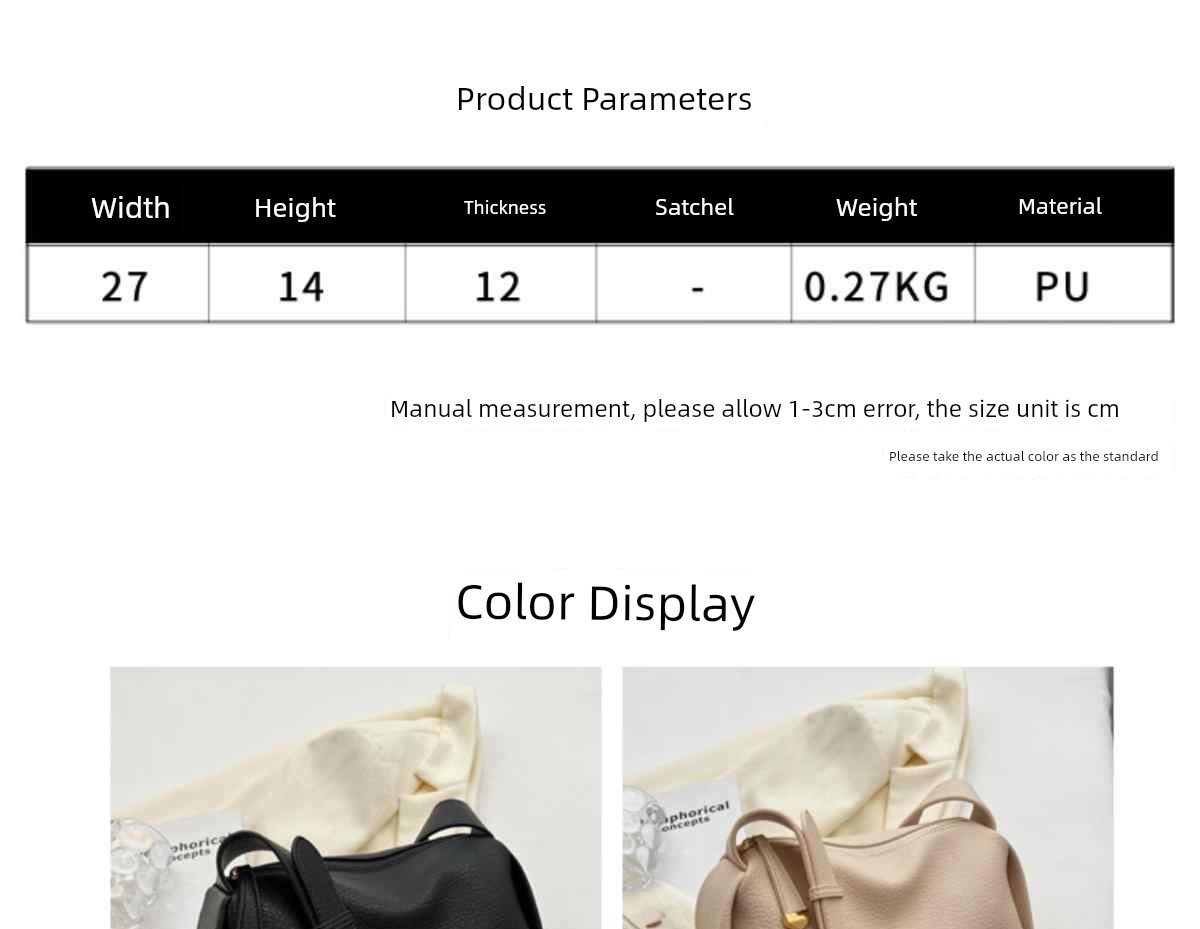The image size is (1200, 929).
Task: Select the Weight column header
Action: tap(876, 207)
